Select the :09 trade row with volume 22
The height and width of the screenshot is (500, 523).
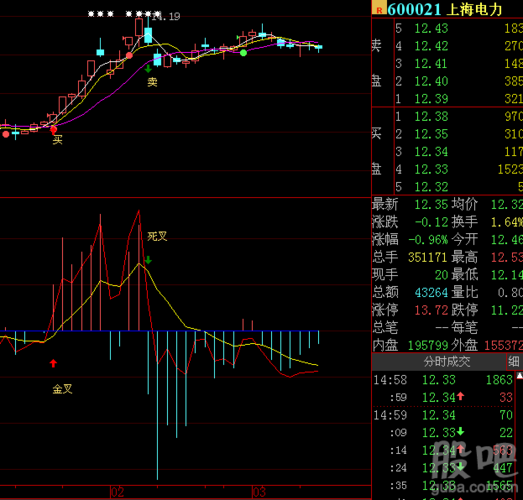[443, 433]
